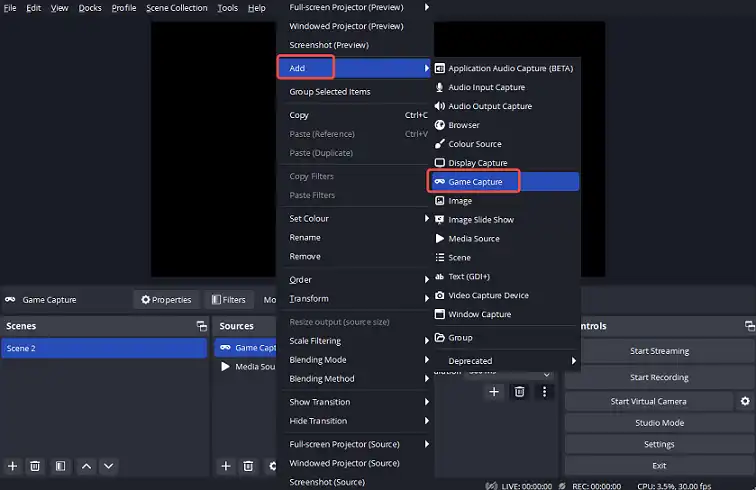This screenshot has height=490, width=756.
Task: Click Start Streaming button
Action: (x=659, y=351)
